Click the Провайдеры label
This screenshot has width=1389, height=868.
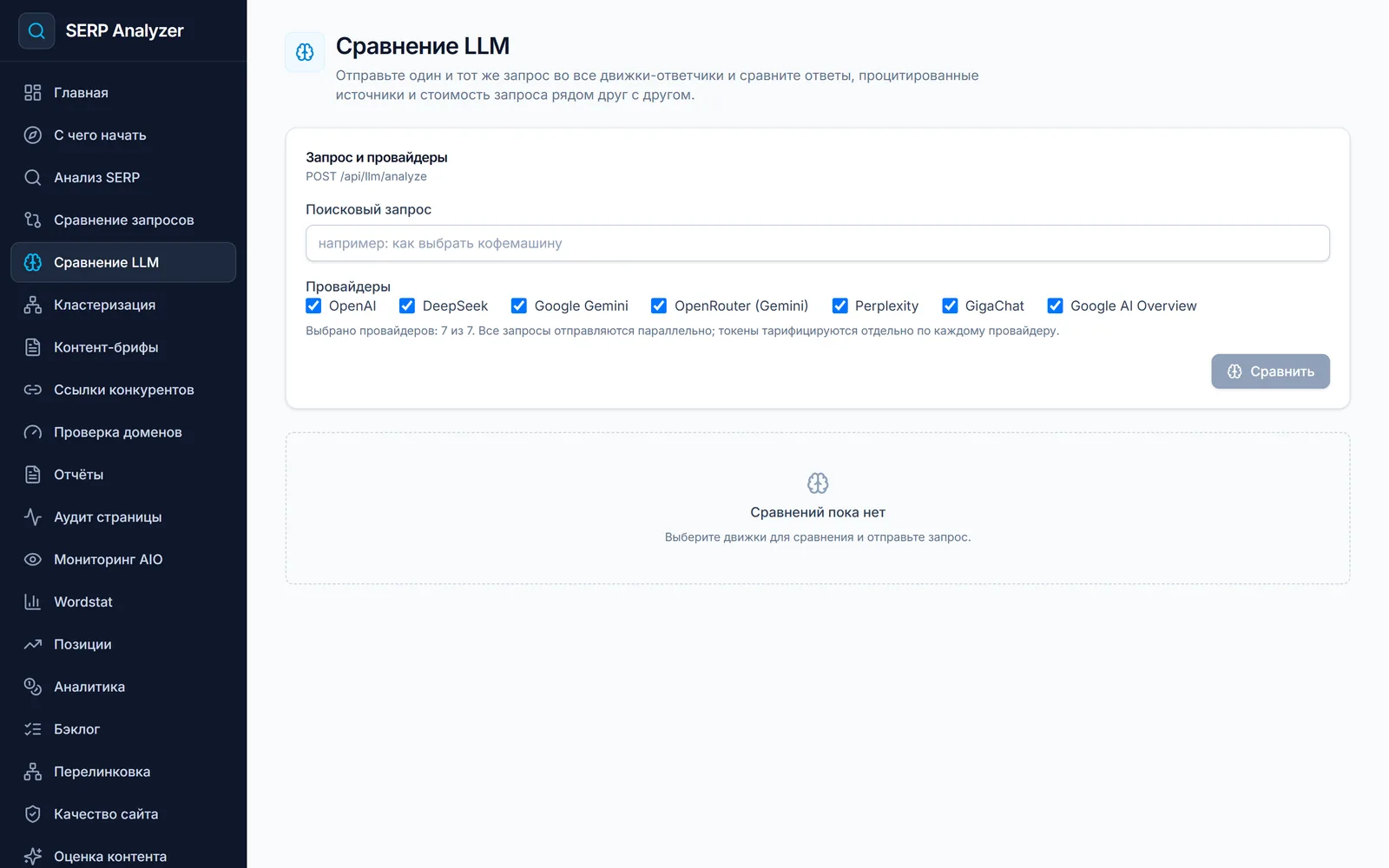[x=348, y=286]
